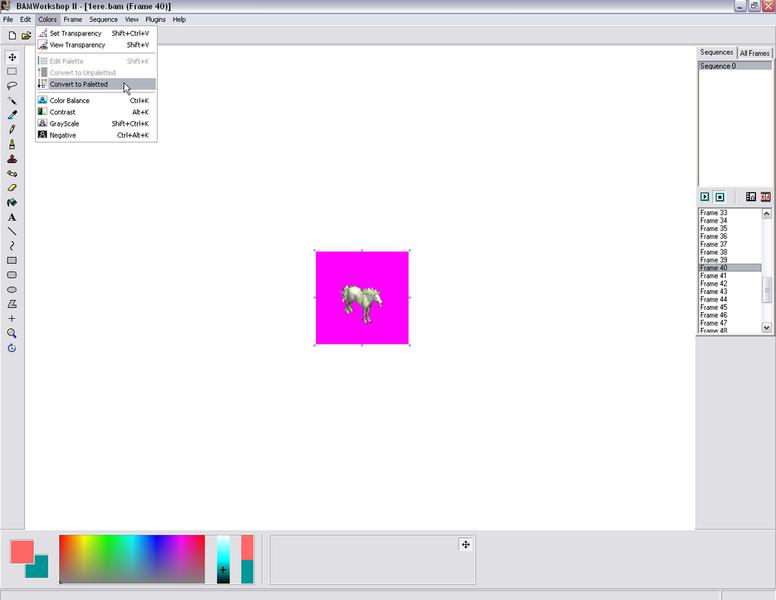Play the sequence animation
Viewport: 776px width, 600px height.
[x=705, y=197]
